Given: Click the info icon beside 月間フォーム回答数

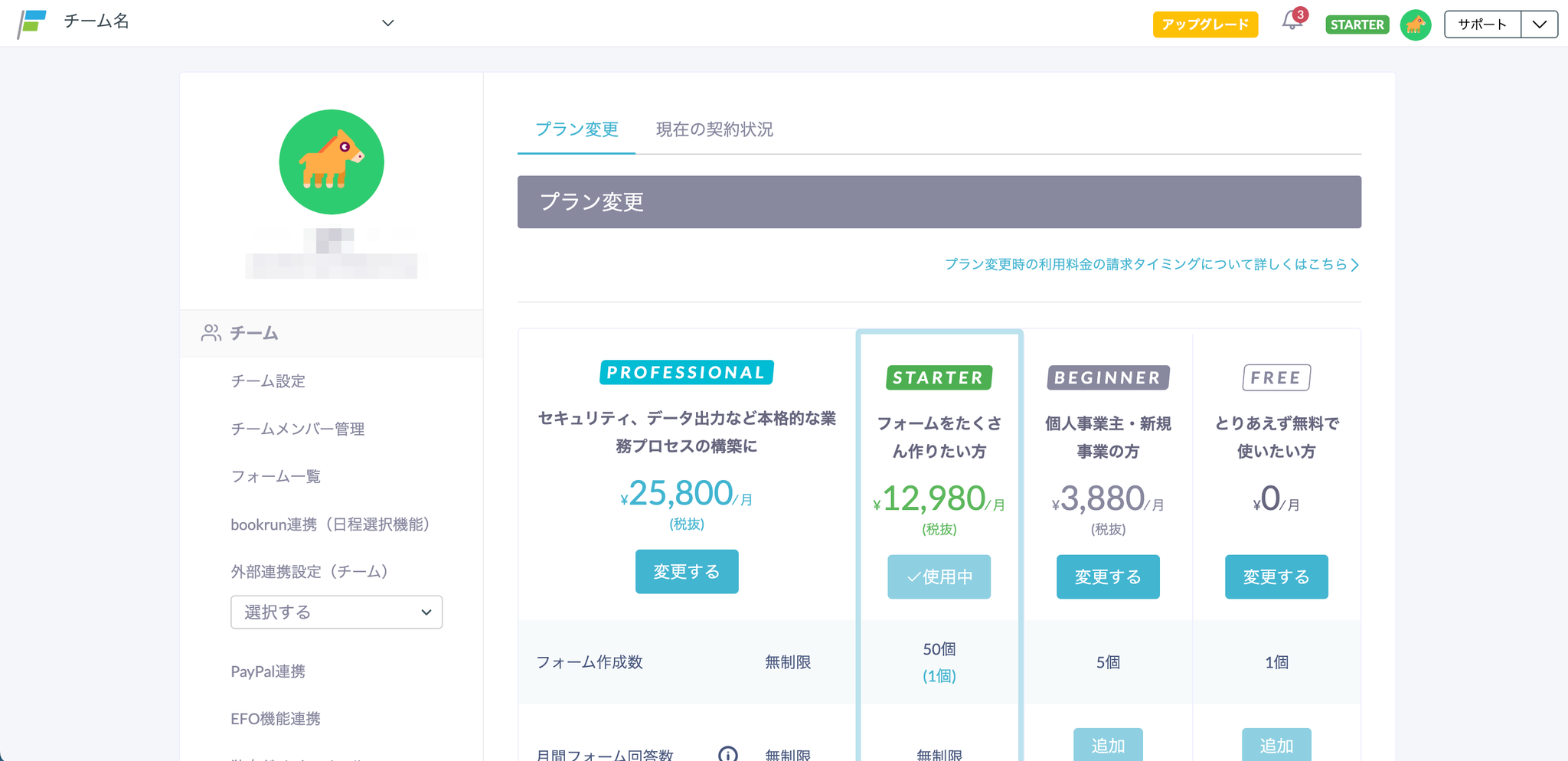Looking at the screenshot, I should 727,753.
